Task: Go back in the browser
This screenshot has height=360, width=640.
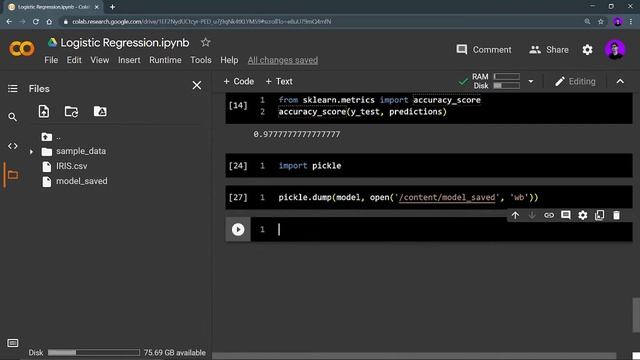Action: tap(9, 22)
